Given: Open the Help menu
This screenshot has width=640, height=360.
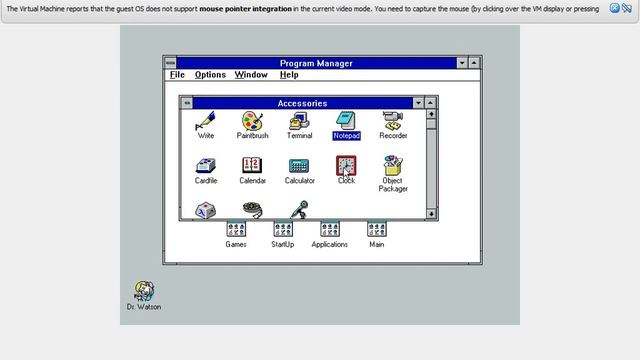Looking at the screenshot, I should 289,75.
